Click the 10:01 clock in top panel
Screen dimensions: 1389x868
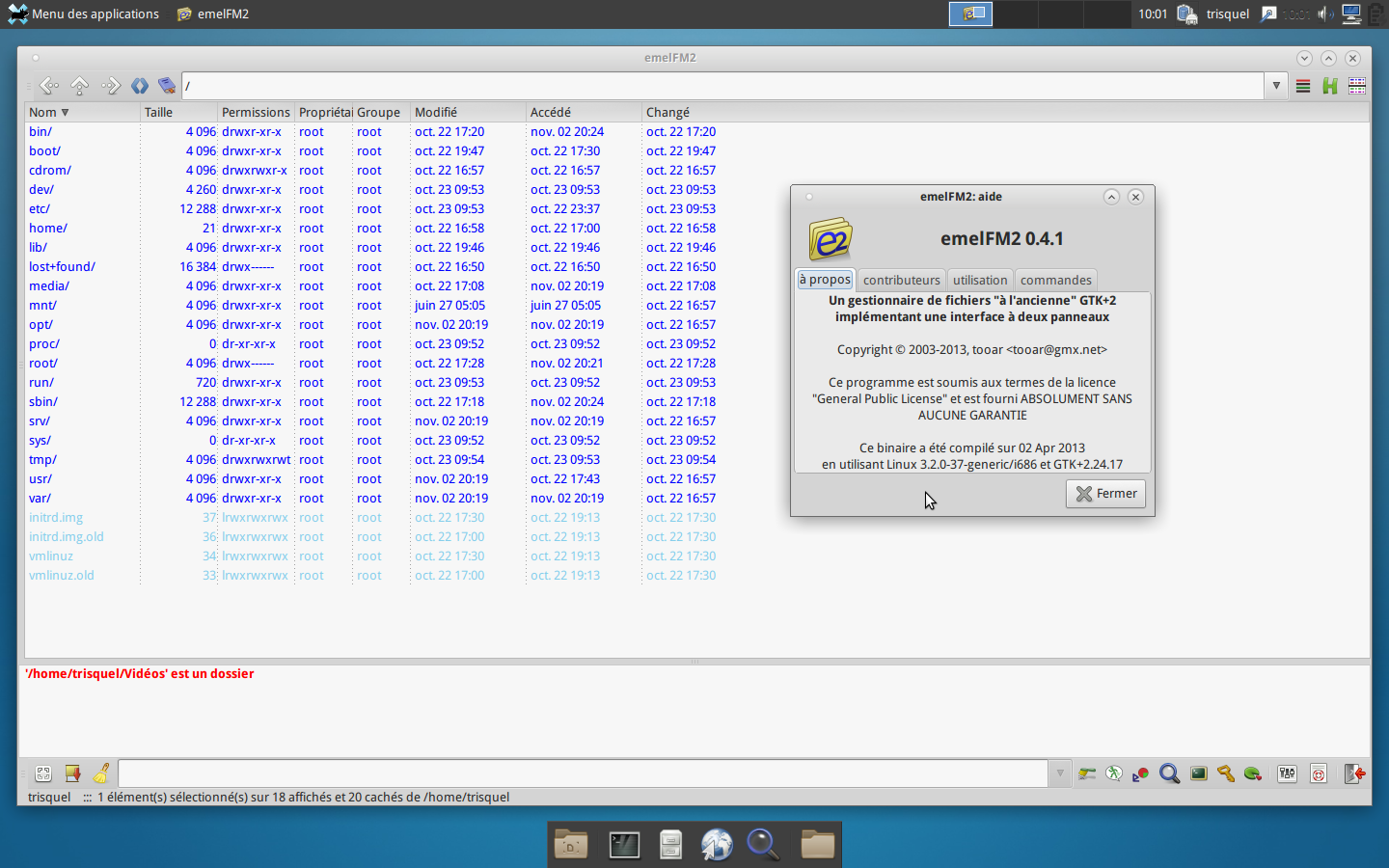coord(1153,14)
